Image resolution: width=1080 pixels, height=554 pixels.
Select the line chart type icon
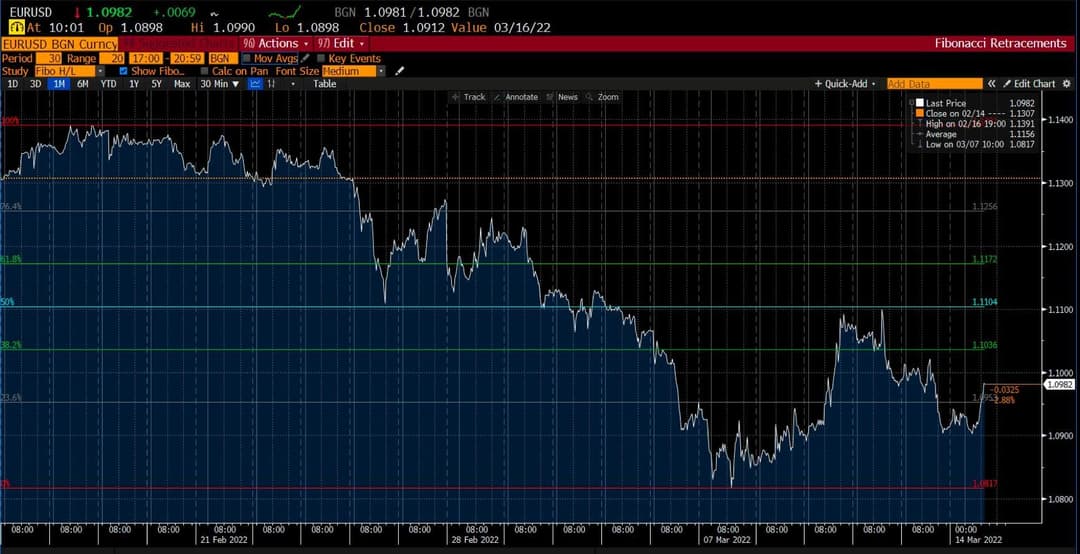point(255,84)
